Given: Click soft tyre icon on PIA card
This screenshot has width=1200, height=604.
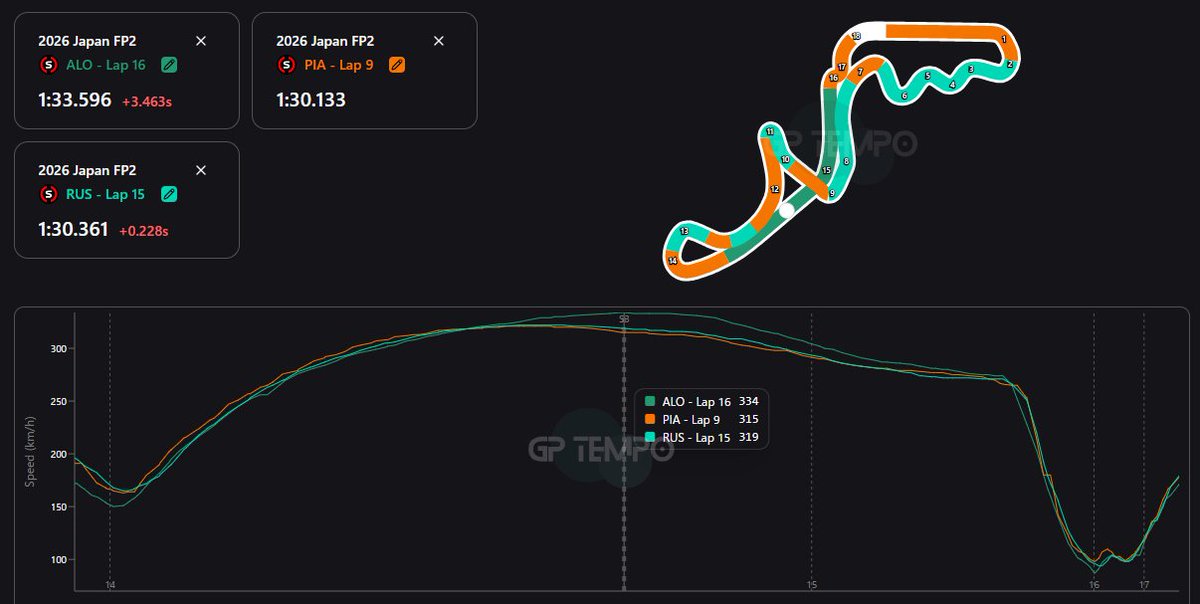Looking at the screenshot, I should (285, 65).
